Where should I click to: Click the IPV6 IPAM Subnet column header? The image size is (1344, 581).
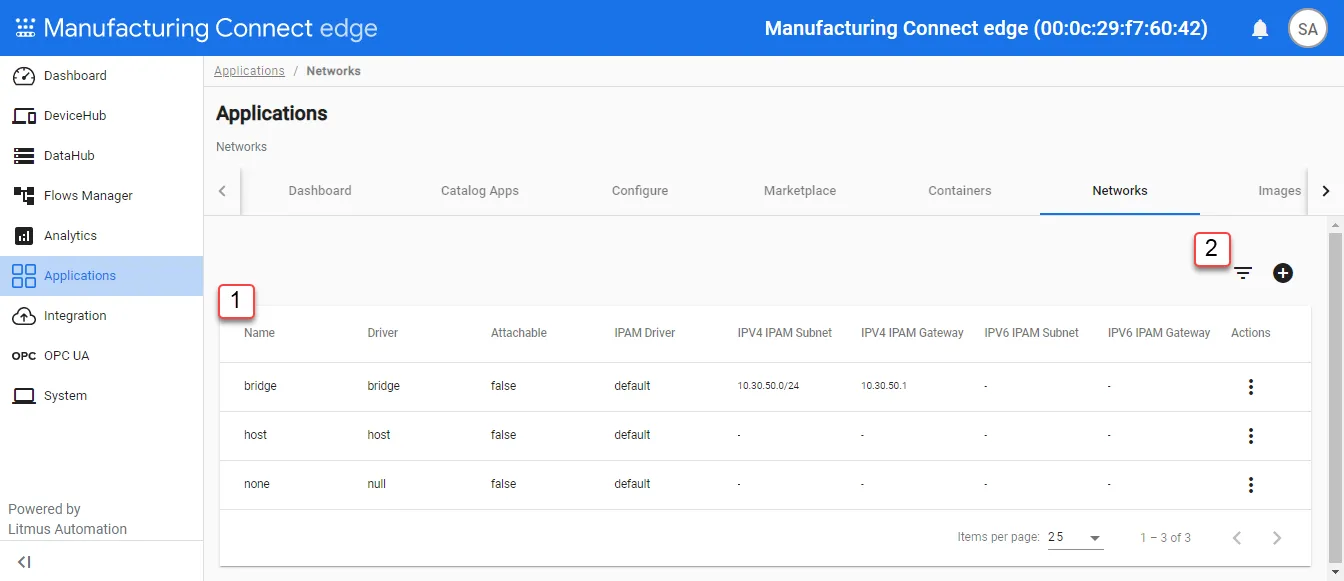[1032, 333]
